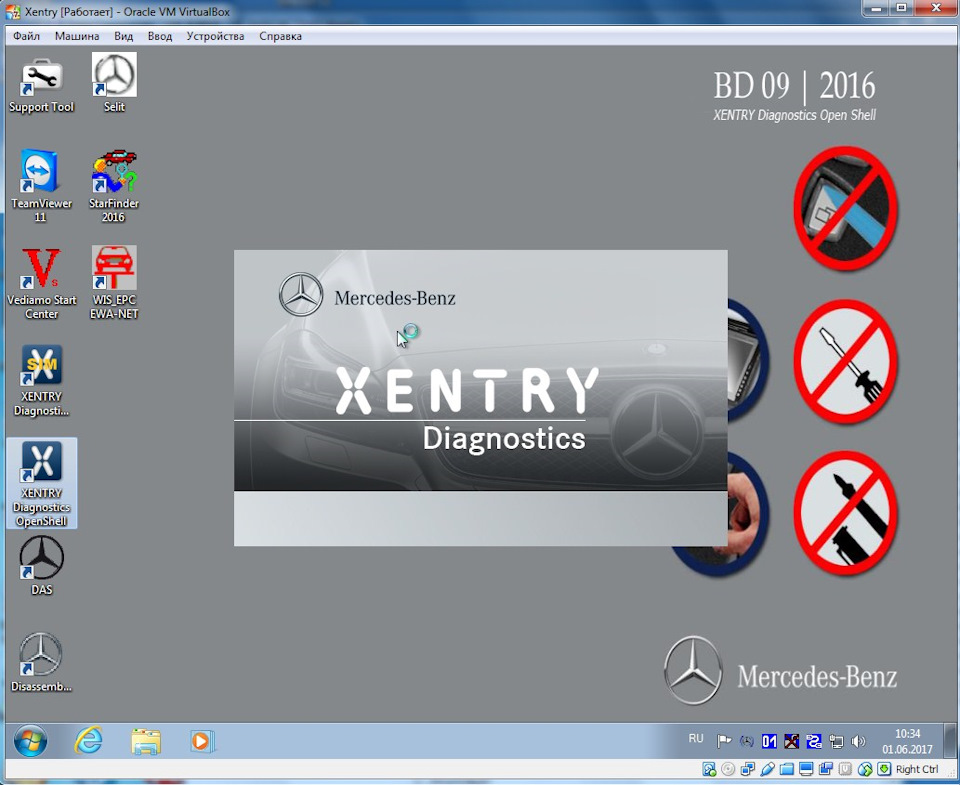Image resolution: width=960 pixels, height=785 pixels.
Task: Click the VirtualBox mouse integration indicator
Action: (x=865, y=769)
